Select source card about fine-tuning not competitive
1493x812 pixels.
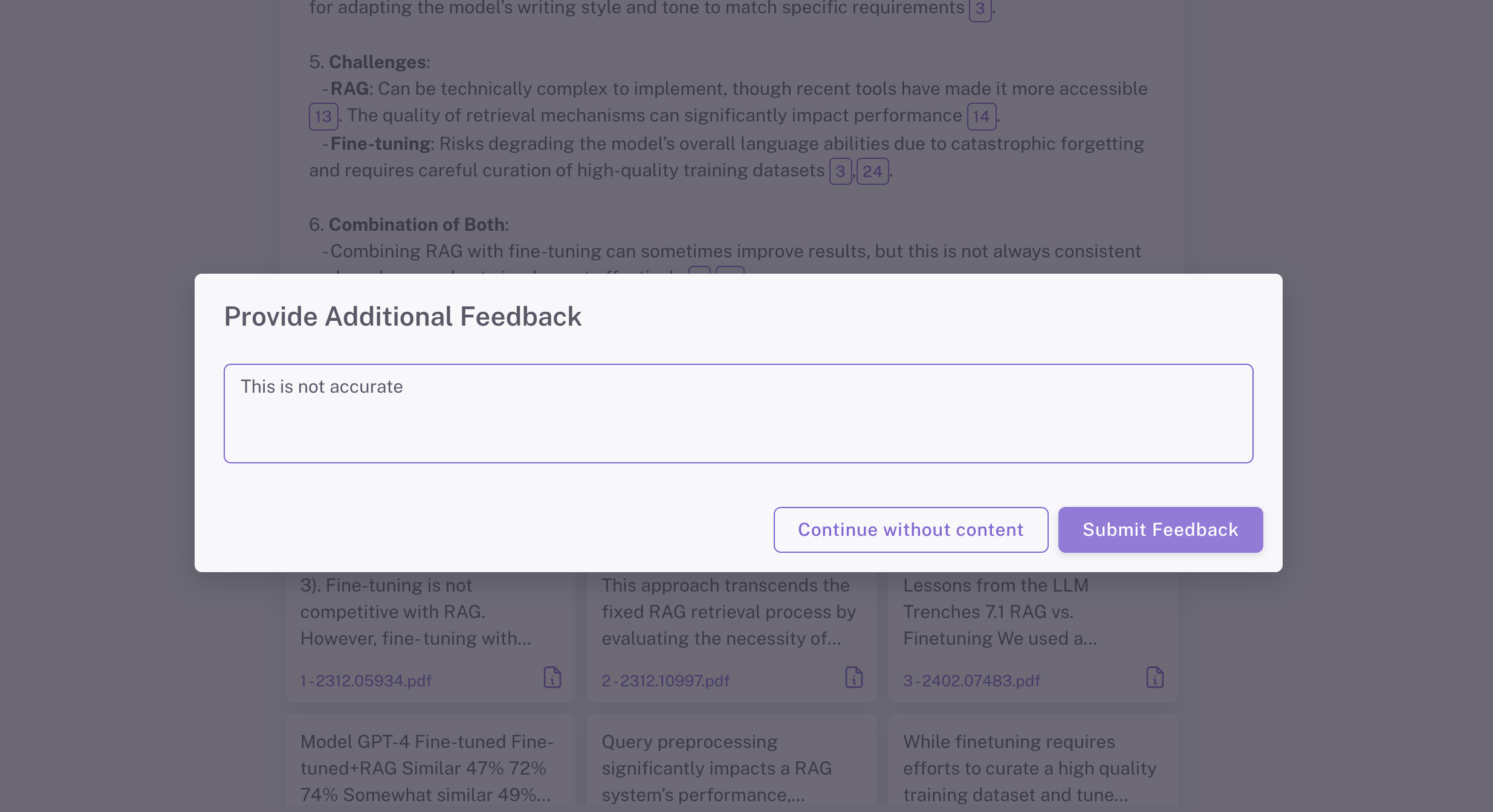pyautogui.click(x=416, y=612)
